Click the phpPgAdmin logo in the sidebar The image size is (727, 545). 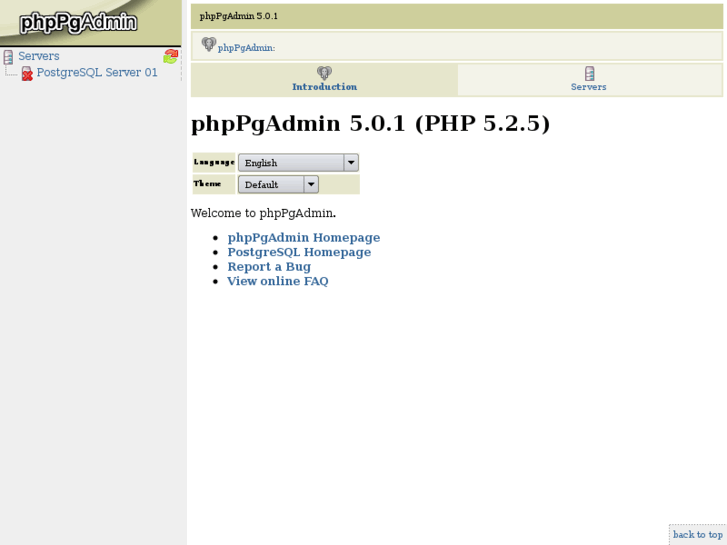78,22
